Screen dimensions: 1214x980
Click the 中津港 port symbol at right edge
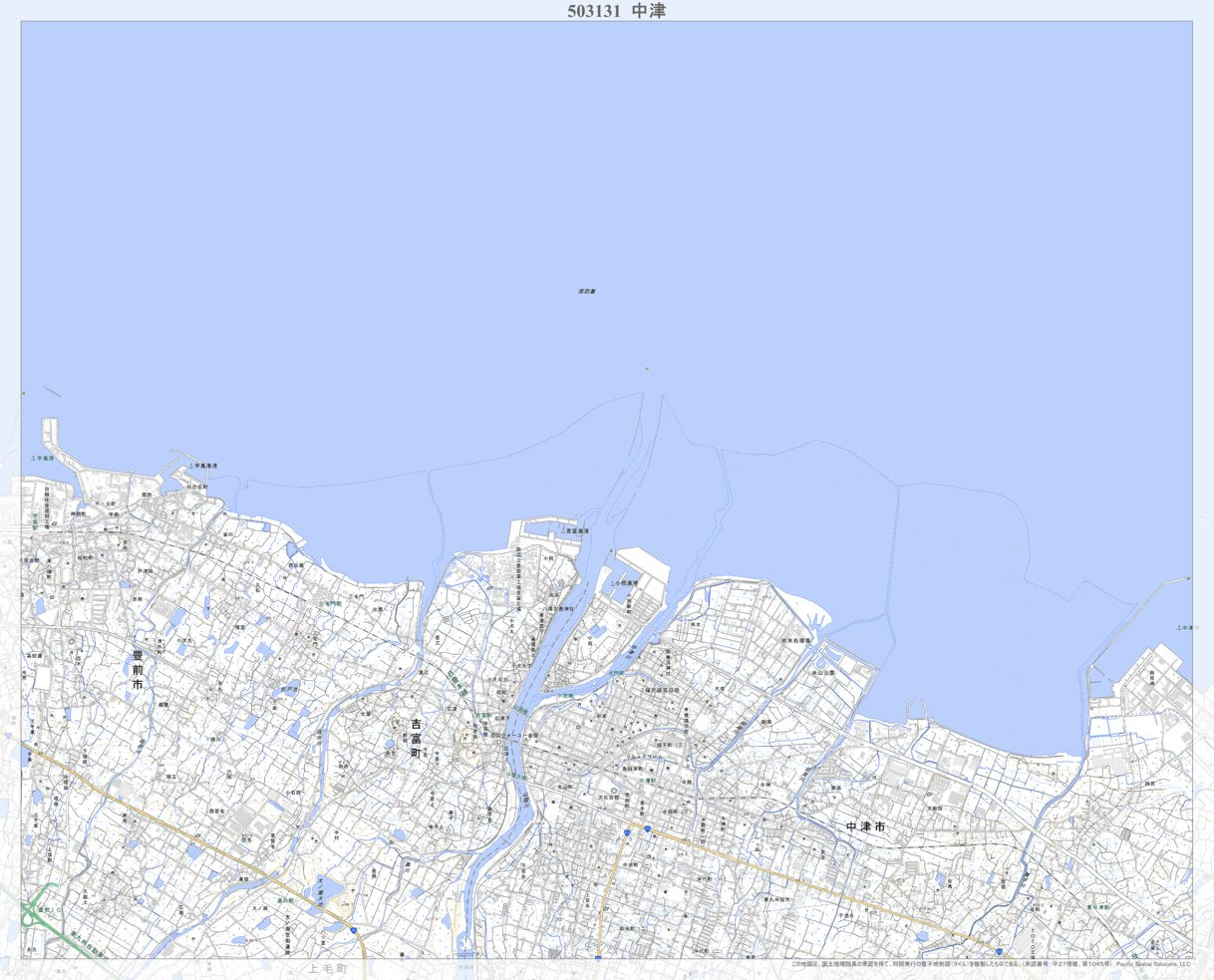1180,628
